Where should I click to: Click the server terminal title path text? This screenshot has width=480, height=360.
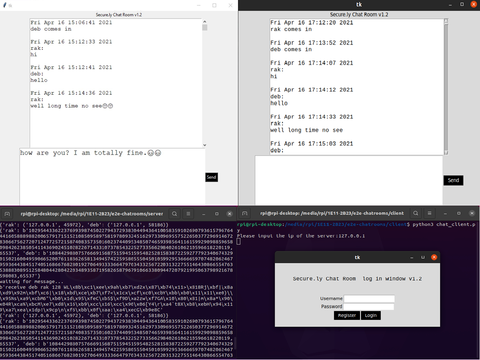click(x=92, y=214)
